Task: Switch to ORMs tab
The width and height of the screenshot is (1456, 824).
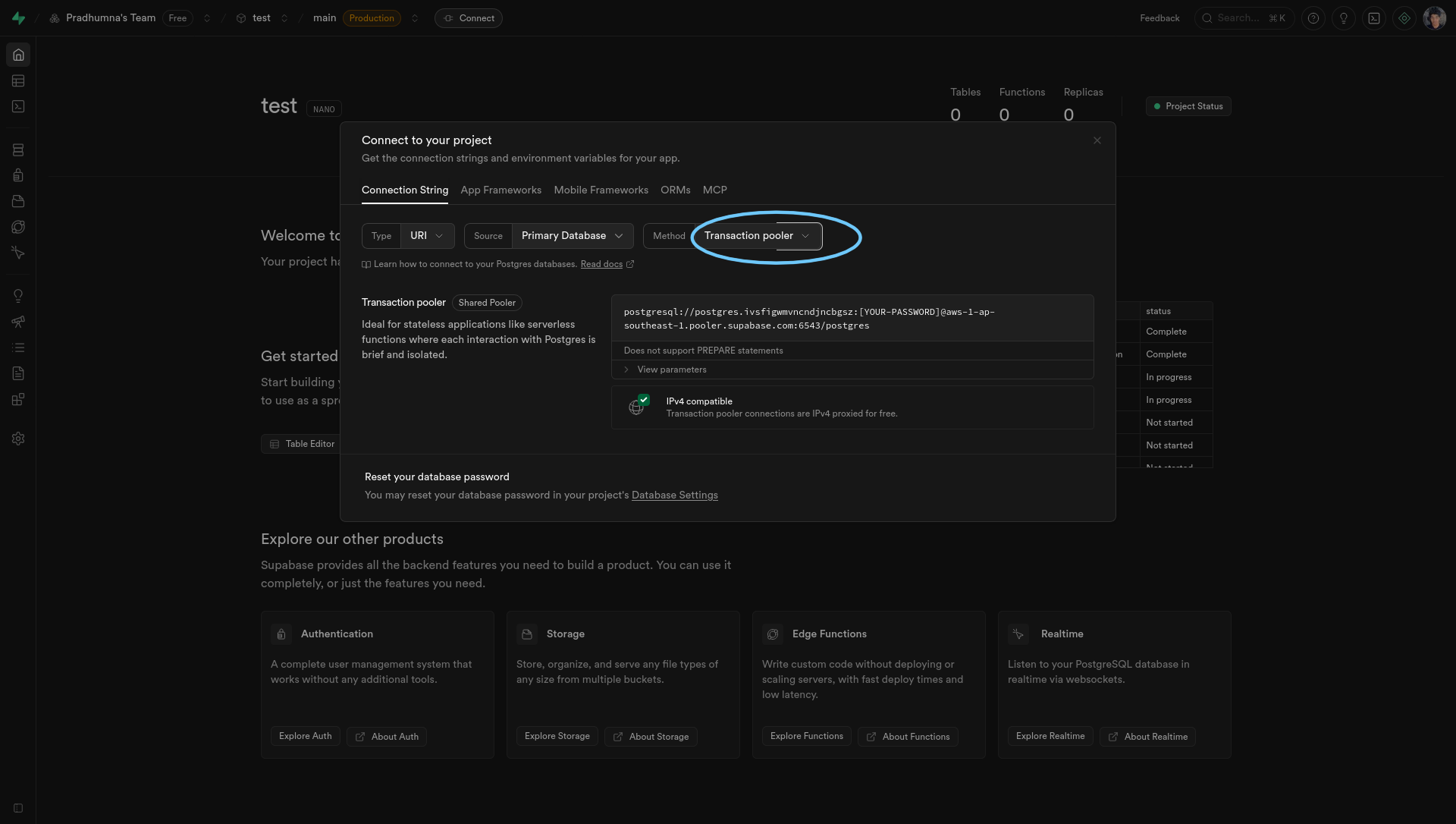Action: [x=675, y=190]
